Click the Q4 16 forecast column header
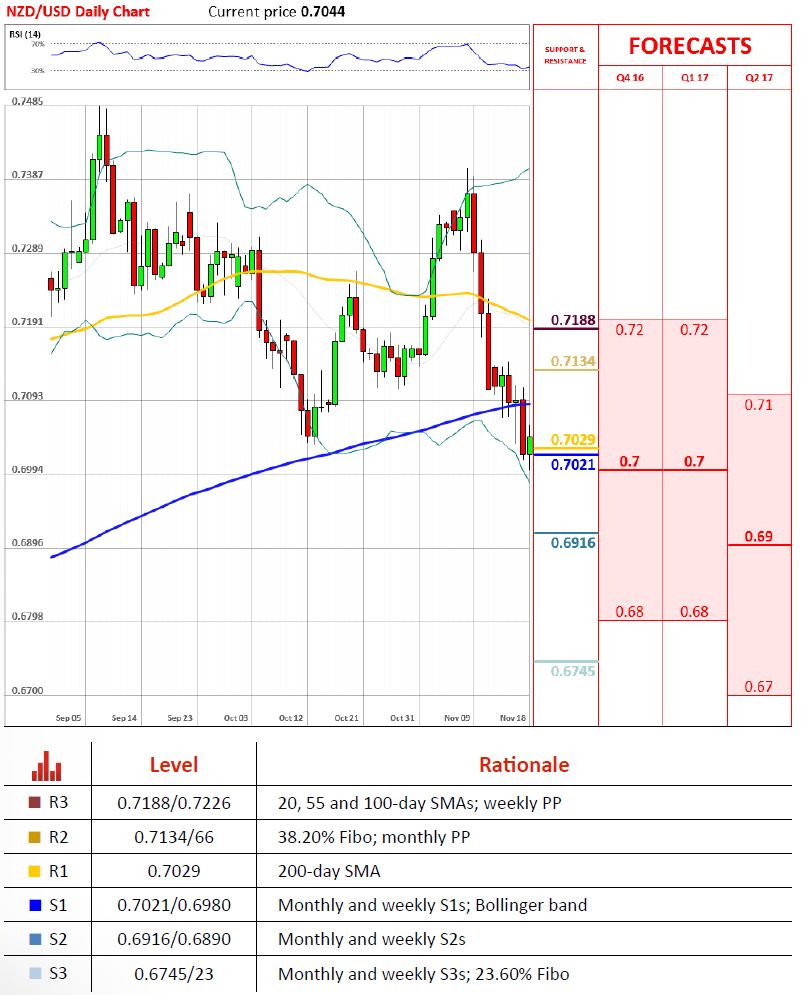 [x=630, y=77]
